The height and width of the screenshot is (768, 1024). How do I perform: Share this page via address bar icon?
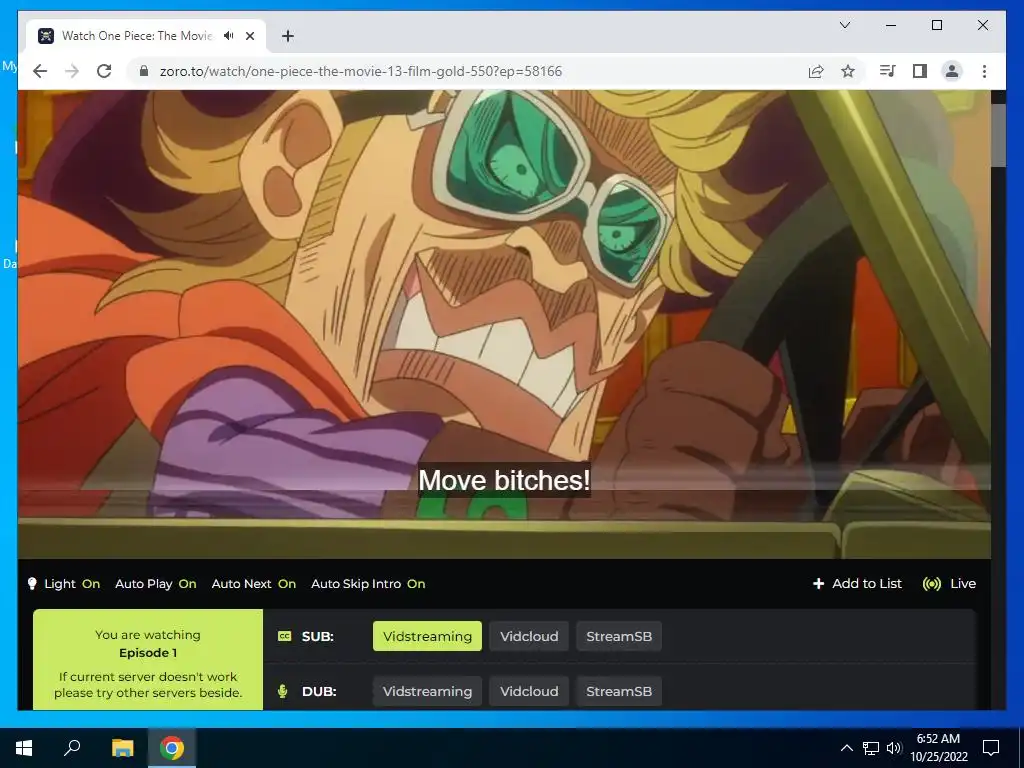(x=816, y=71)
